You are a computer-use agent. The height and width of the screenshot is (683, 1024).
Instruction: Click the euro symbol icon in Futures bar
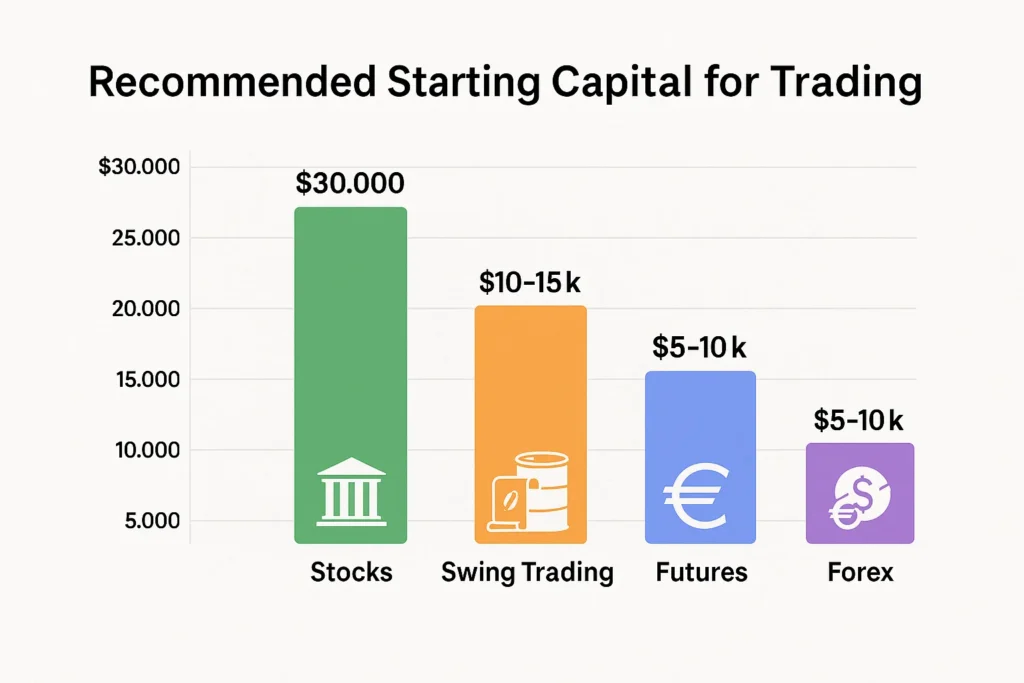(698, 496)
